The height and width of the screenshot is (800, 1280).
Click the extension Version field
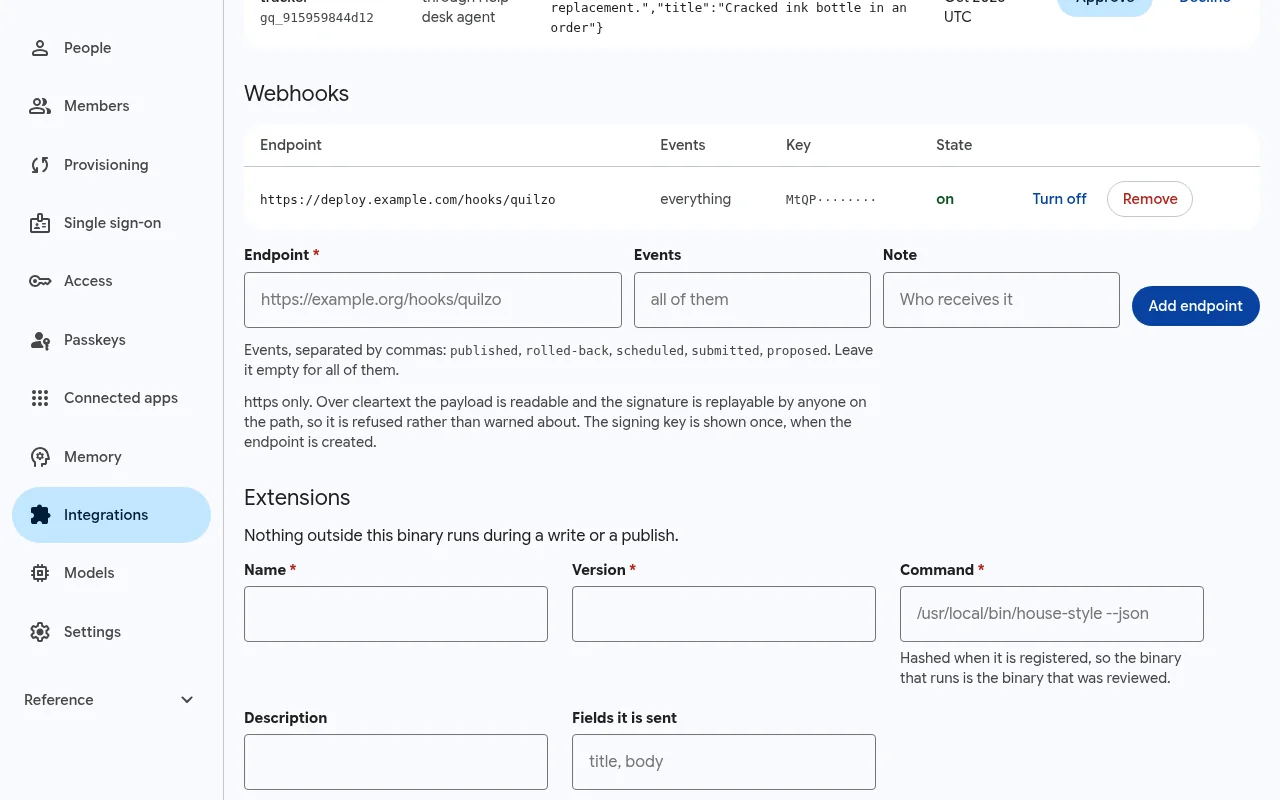724,614
